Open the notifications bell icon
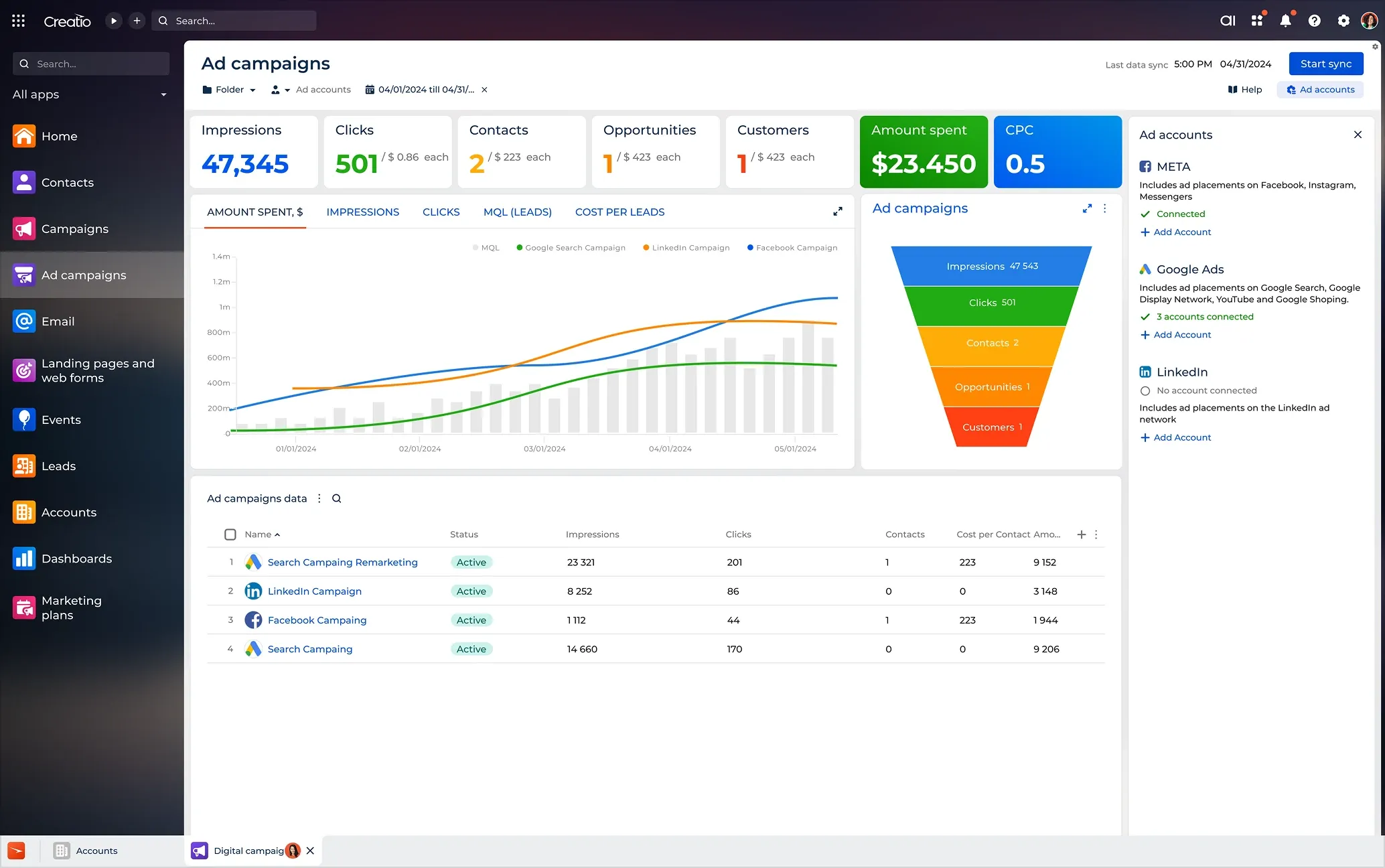This screenshot has height=868, width=1385. [1285, 21]
